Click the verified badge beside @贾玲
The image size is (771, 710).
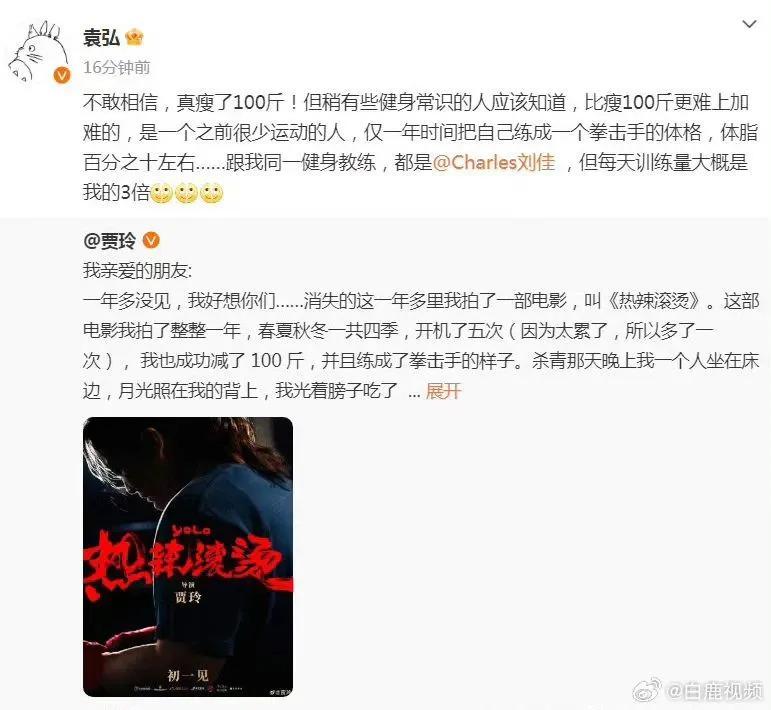(x=151, y=240)
